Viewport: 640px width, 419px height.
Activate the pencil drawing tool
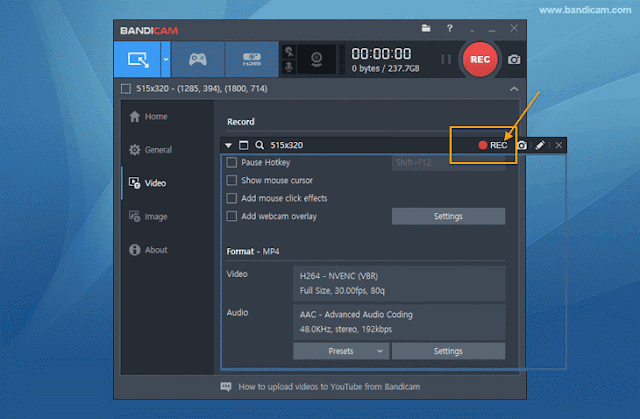pyautogui.click(x=540, y=145)
